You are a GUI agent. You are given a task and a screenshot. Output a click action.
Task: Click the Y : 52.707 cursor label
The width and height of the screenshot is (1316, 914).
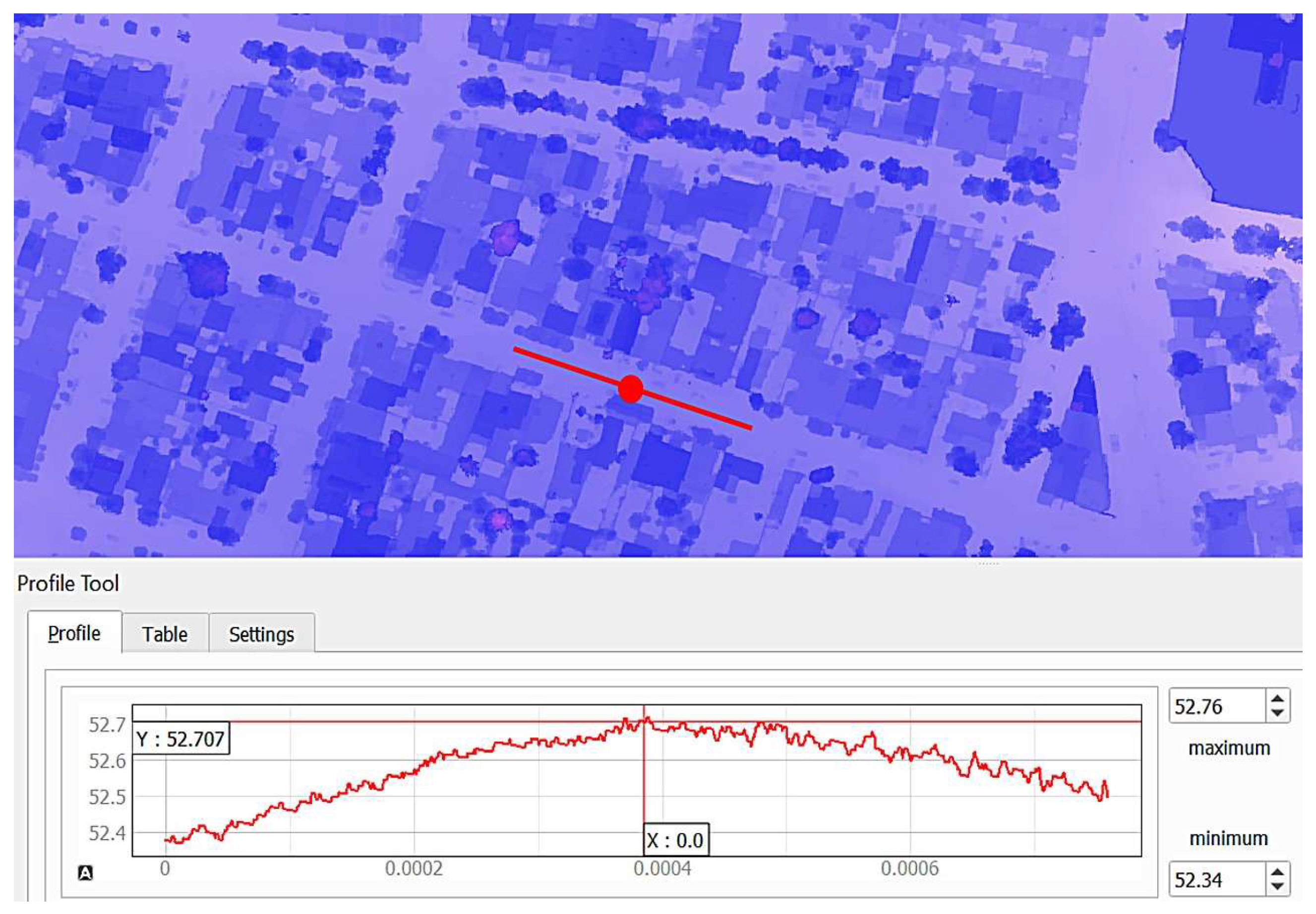180,739
